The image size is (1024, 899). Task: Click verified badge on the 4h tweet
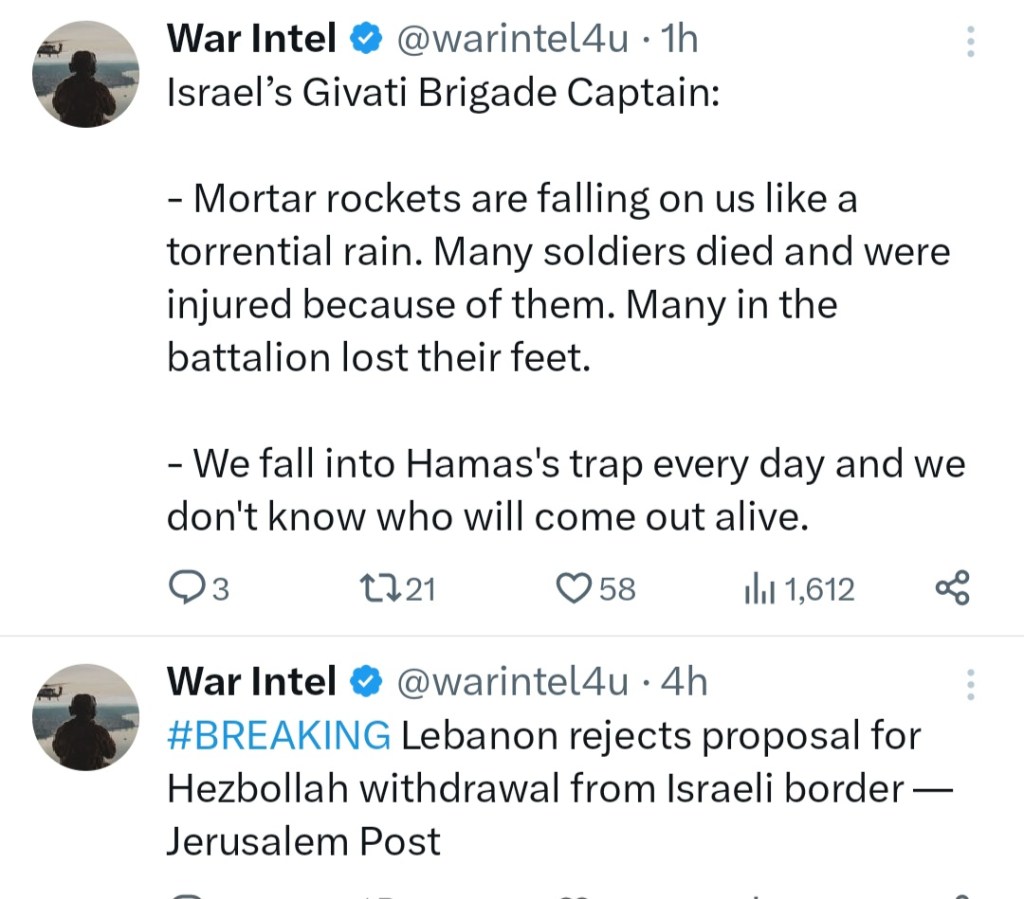tap(366, 682)
